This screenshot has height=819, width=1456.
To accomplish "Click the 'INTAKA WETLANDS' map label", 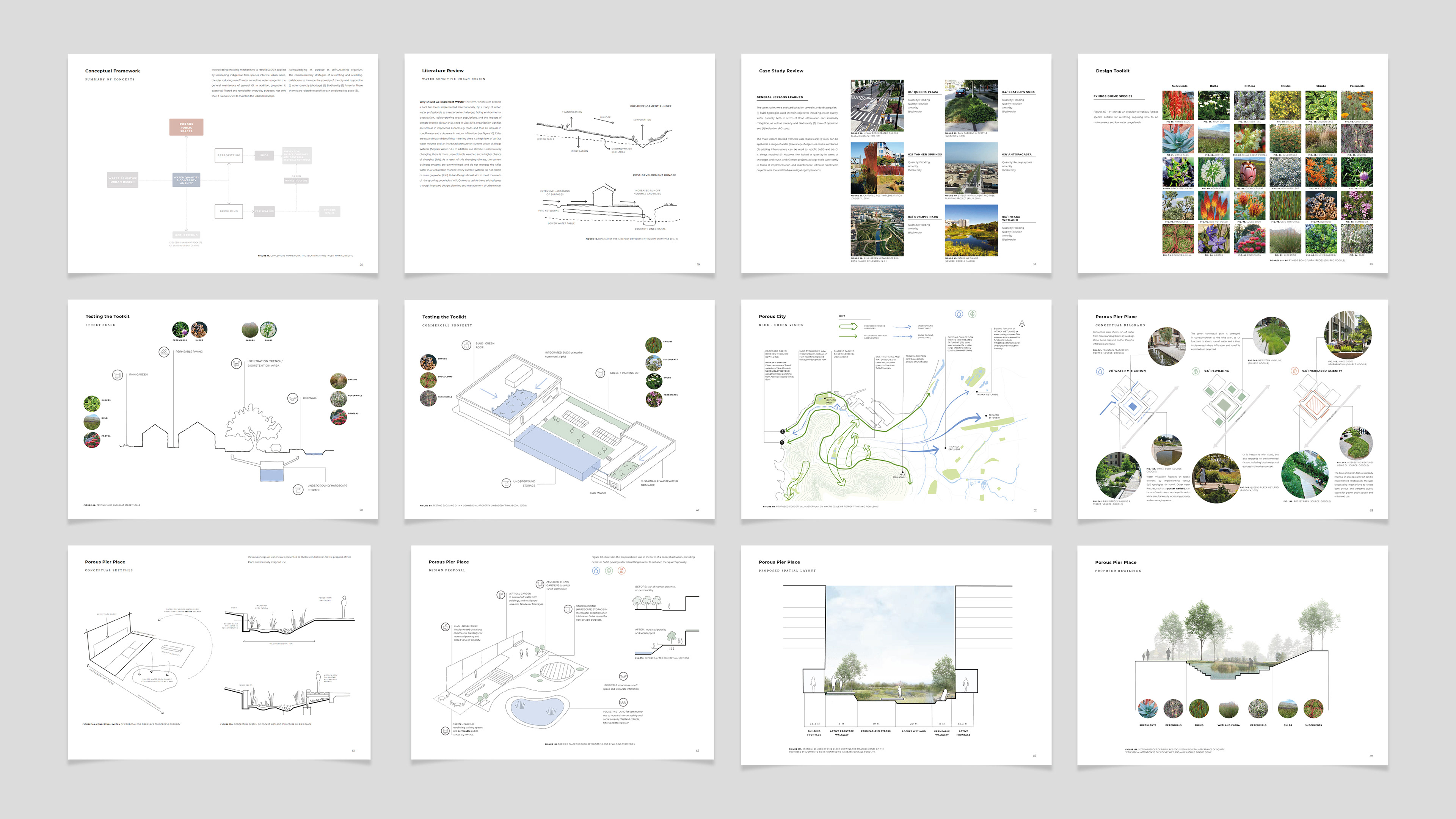I will [x=987, y=394].
